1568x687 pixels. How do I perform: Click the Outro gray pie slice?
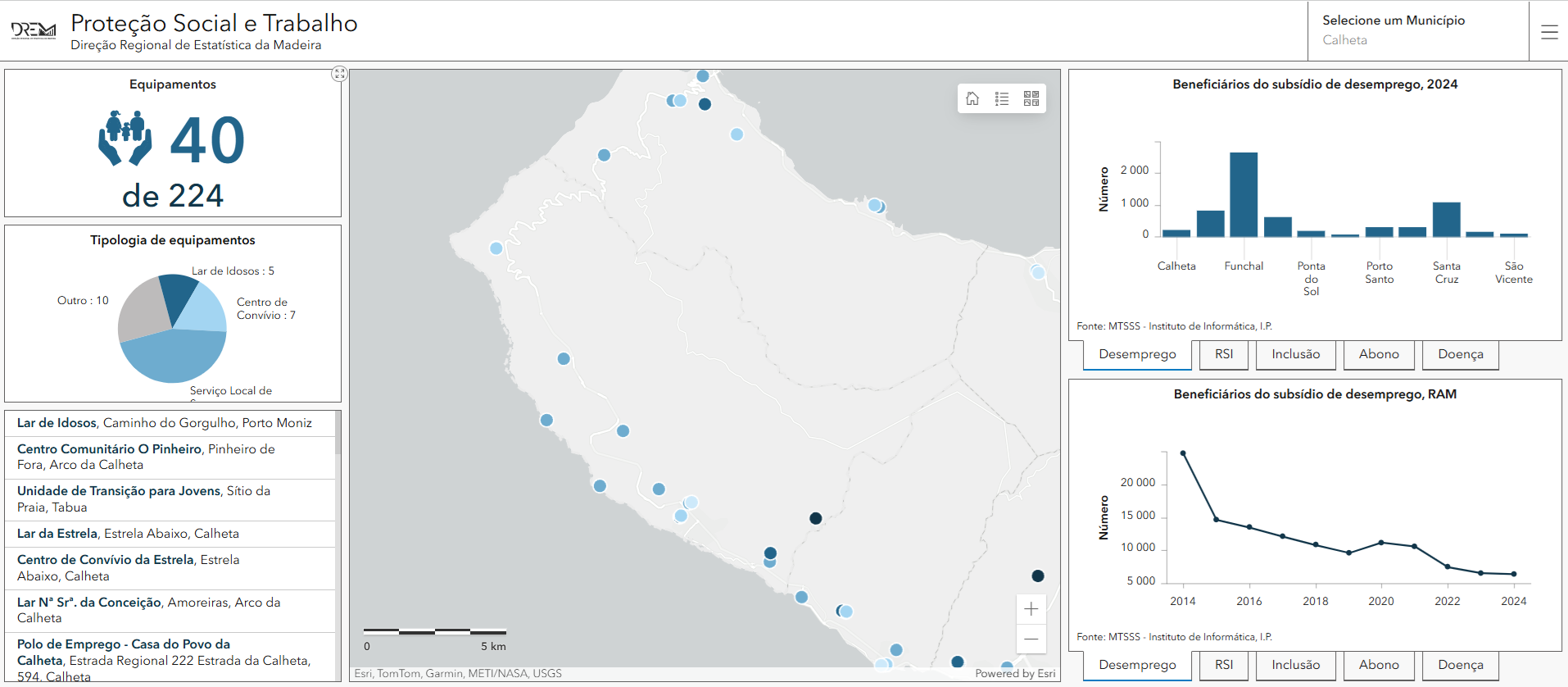tap(141, 312)
